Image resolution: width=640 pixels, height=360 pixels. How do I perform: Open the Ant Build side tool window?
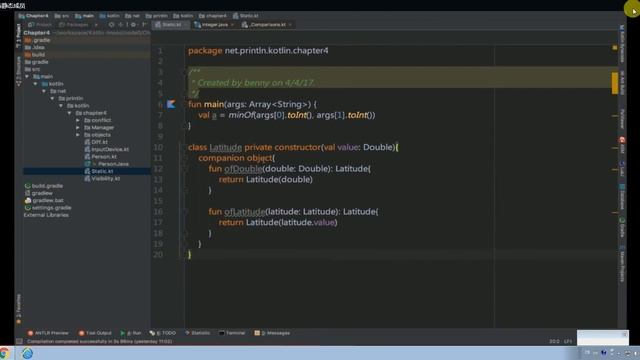point(622,83)
